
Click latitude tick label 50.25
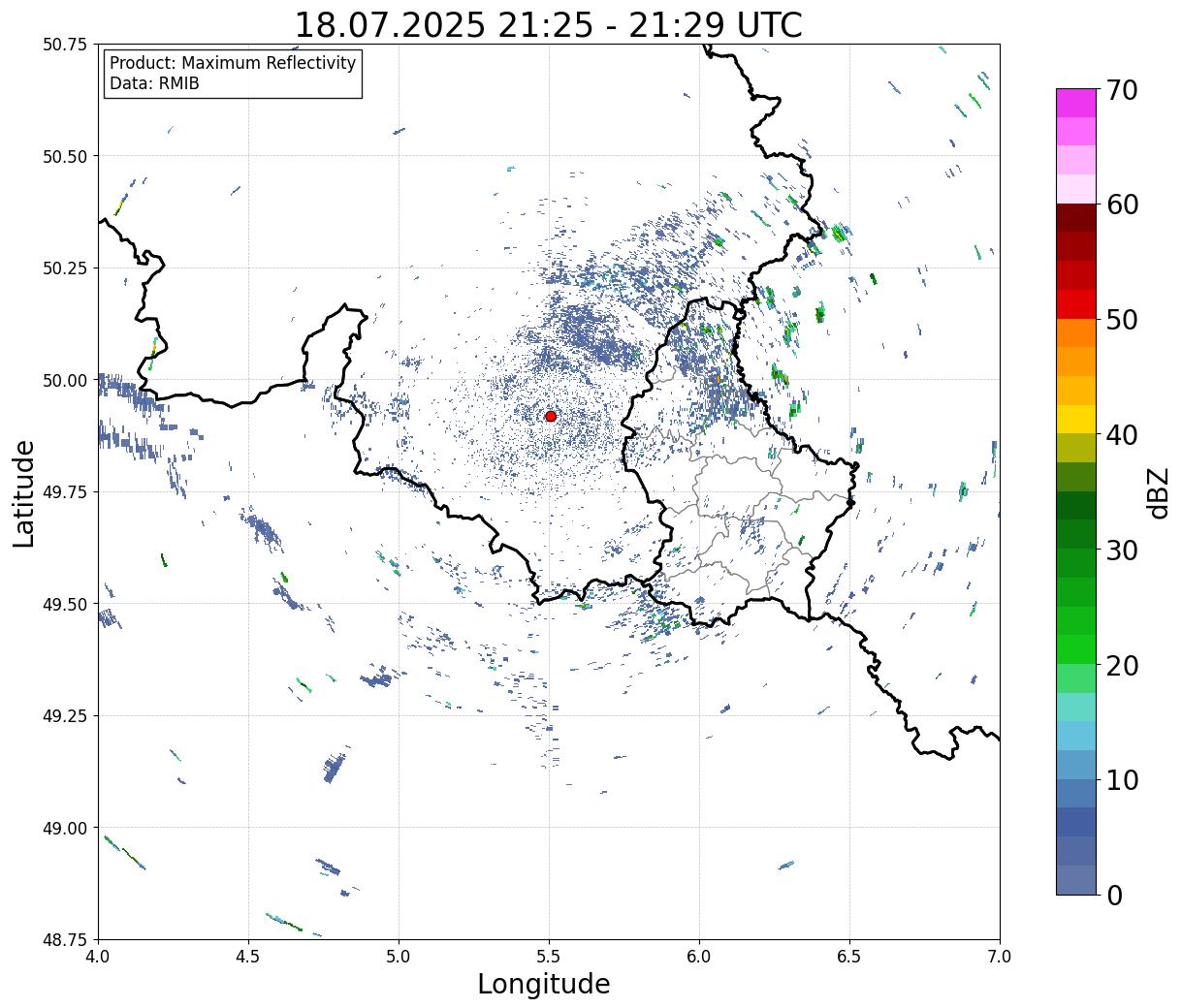pyautogui.click(x=65, y=268)
